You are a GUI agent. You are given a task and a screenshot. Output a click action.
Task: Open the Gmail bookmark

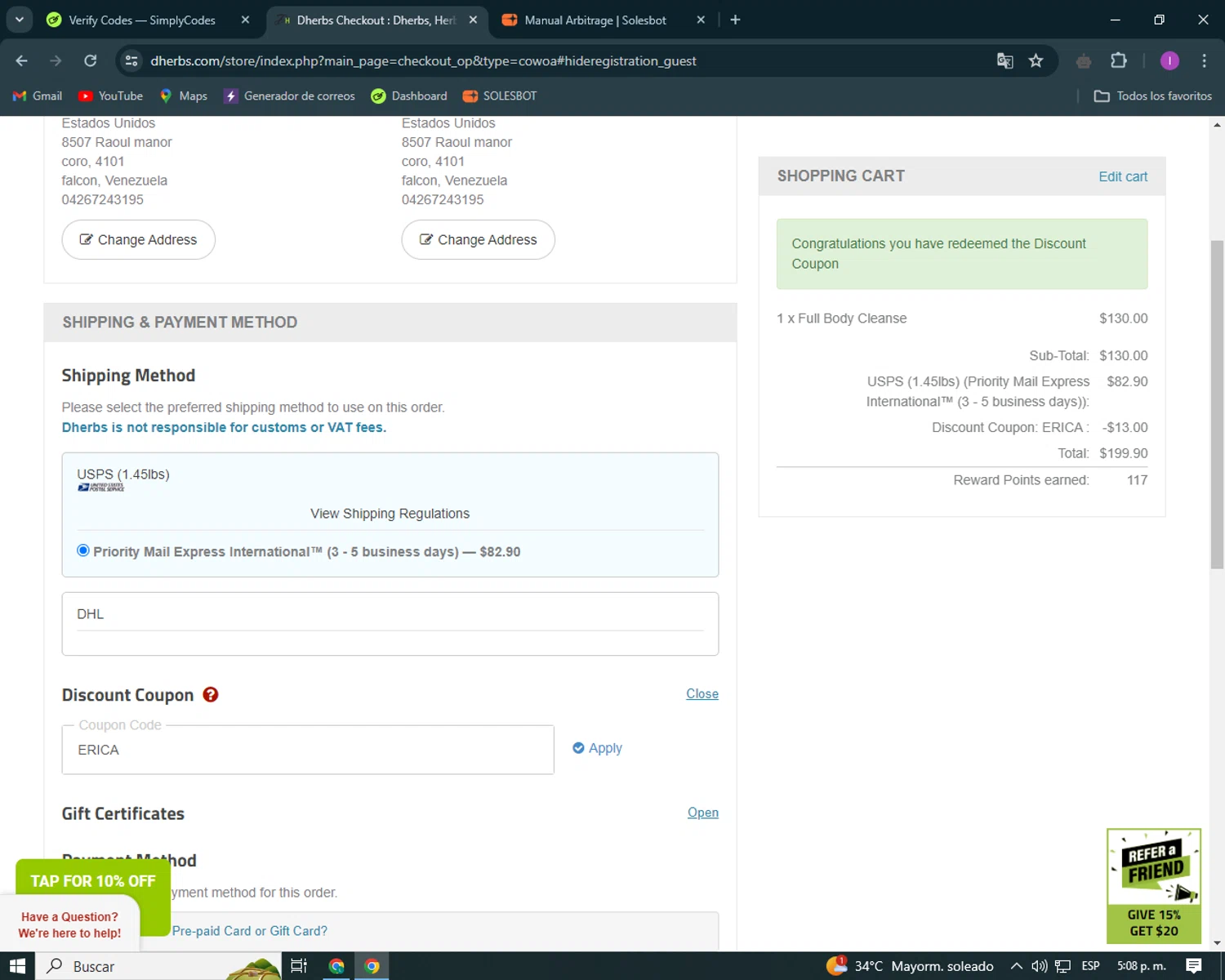coord(38,96)
